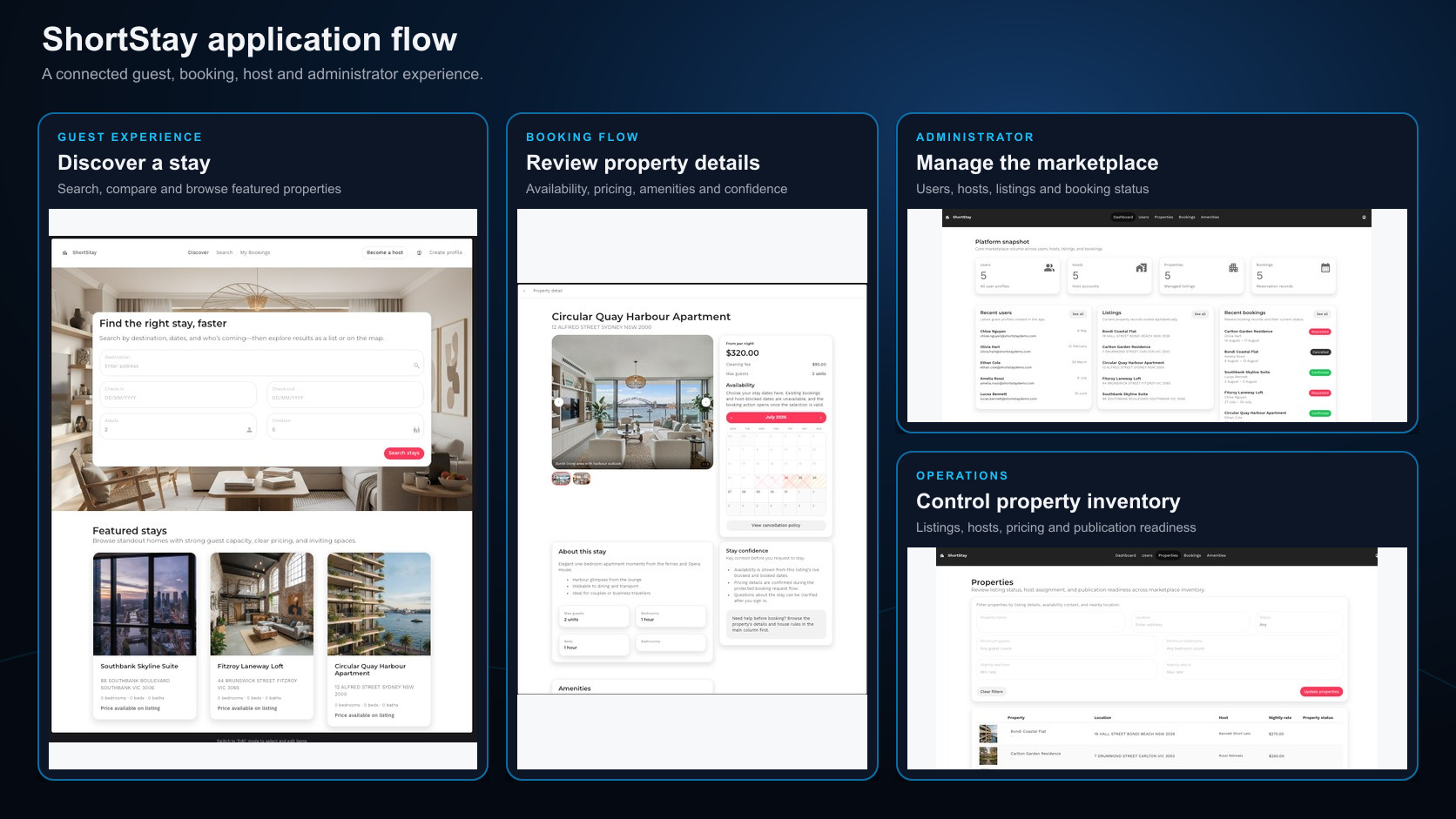This screenshot has width=1456, height=819.
Task: Go to the next month on the July calendar
Action: tap(820, 418)
